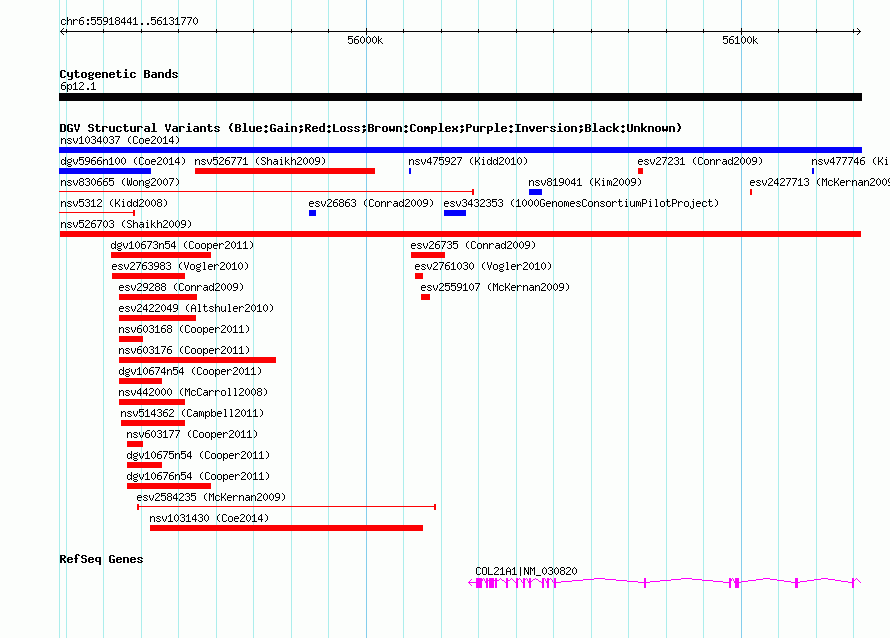
Task: Select the RefSeq Genes track title
Action: coord(101,559)
